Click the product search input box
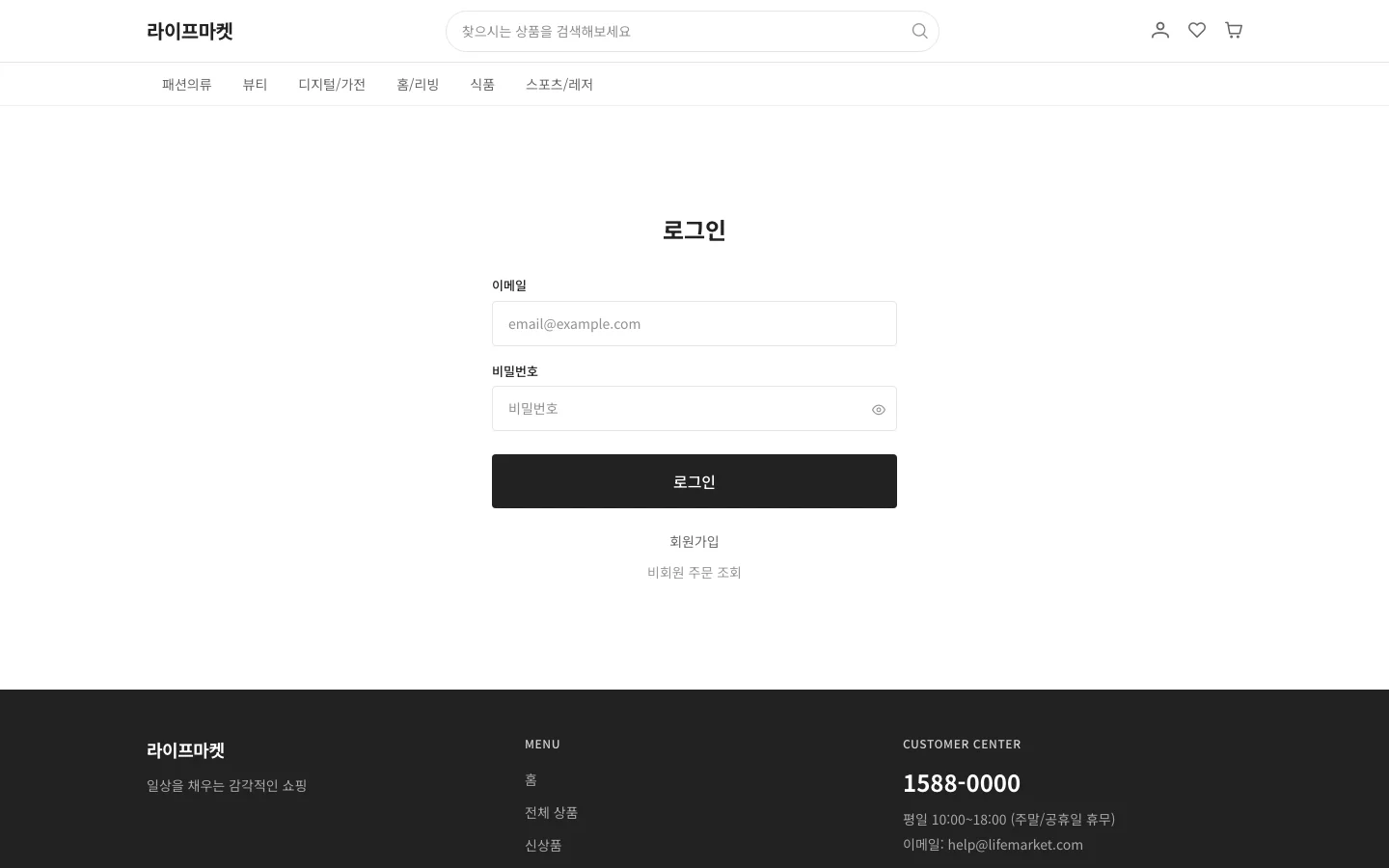This screenshot has height=868, width=1389. point(675,31)
